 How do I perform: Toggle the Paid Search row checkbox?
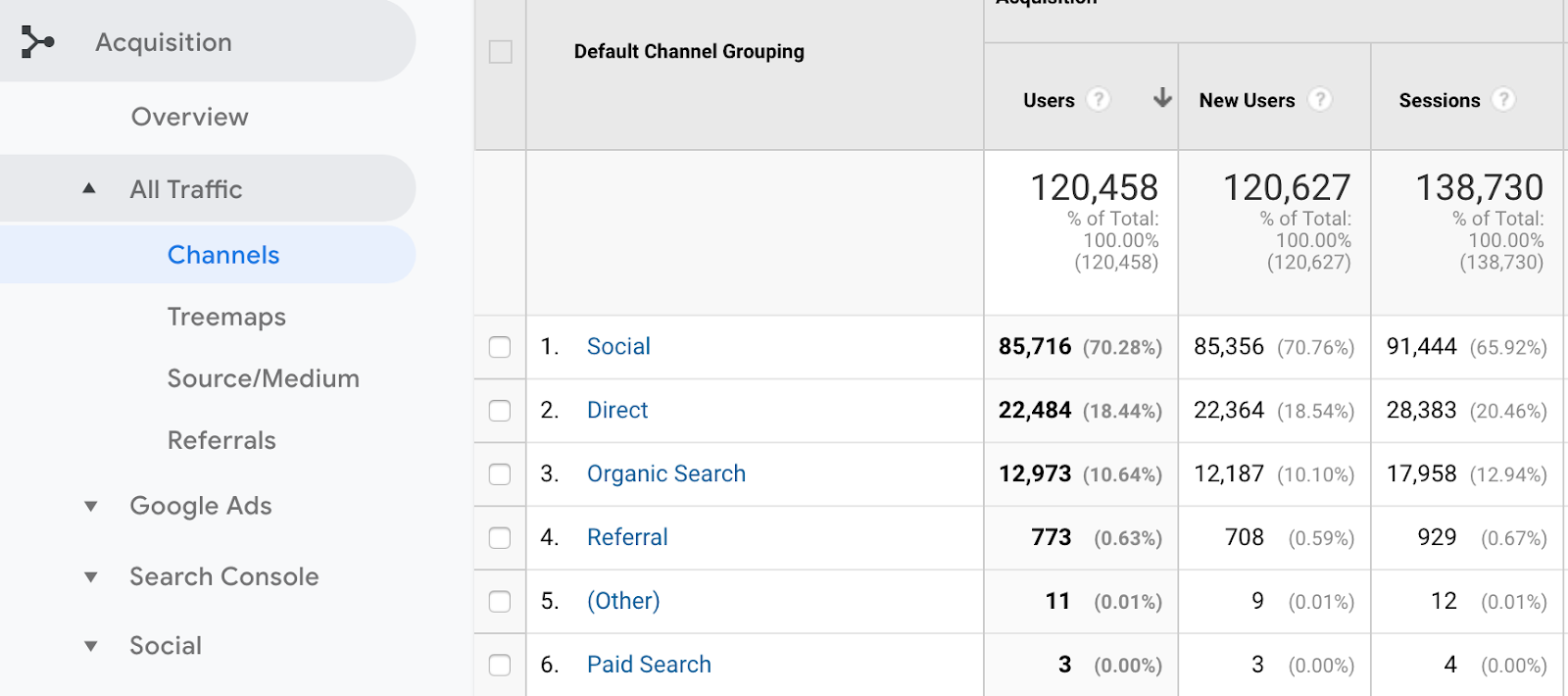pyautogui.click(x=500, y=666)
